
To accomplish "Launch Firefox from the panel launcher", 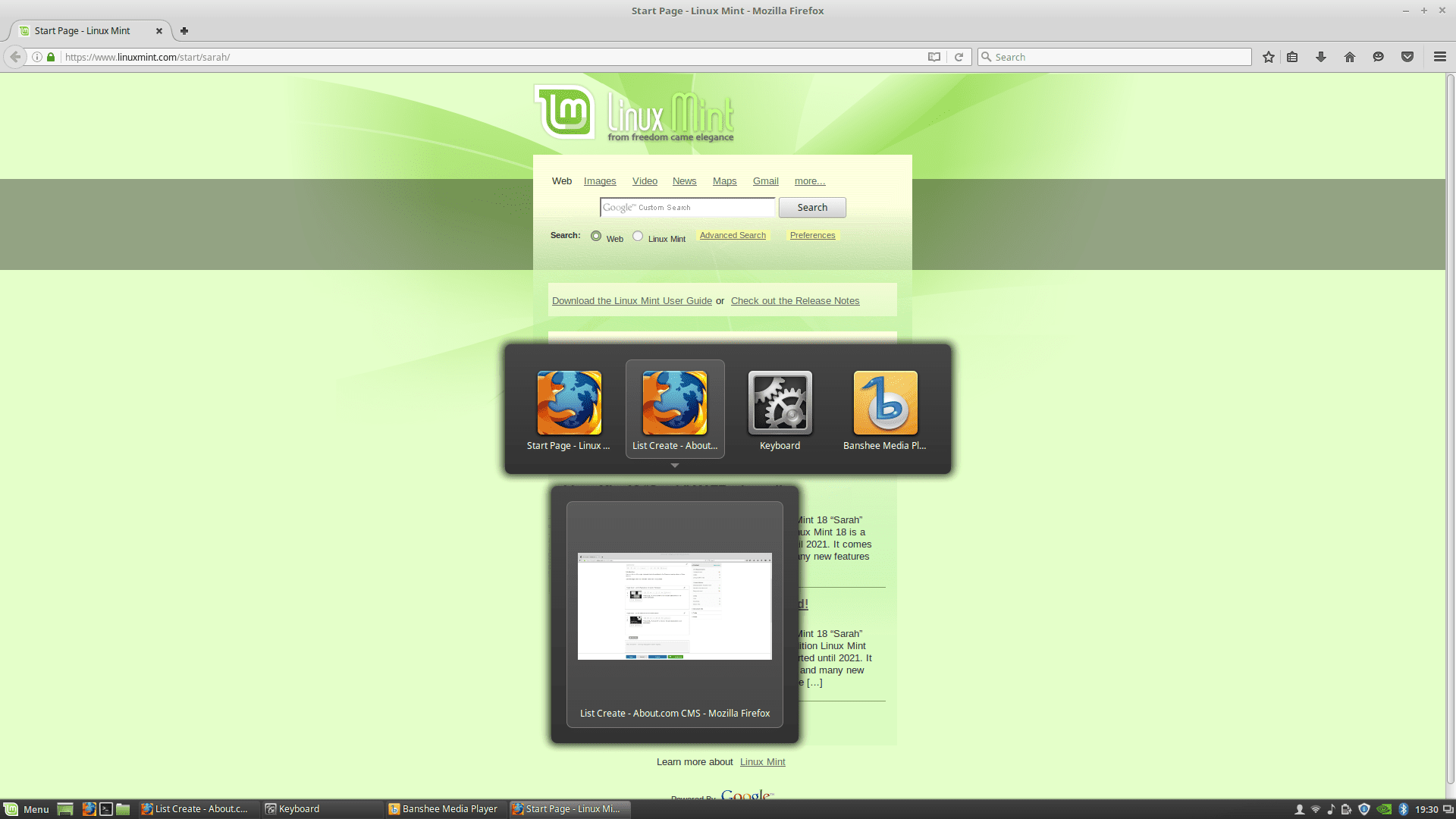I will click(89, 809).
